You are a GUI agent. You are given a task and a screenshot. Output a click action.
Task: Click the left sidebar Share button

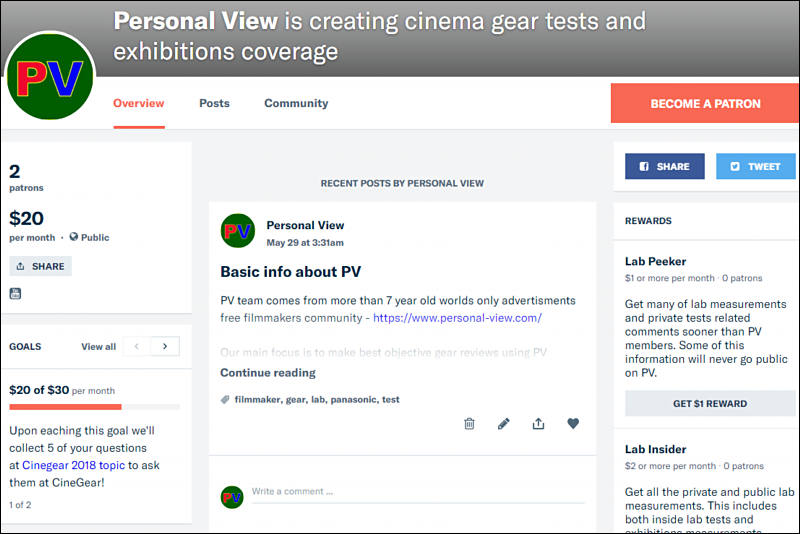tap(41, 266)
